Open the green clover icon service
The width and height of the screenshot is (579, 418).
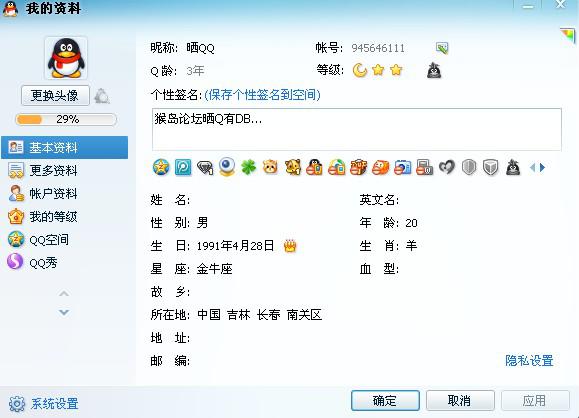pos(249,167)
